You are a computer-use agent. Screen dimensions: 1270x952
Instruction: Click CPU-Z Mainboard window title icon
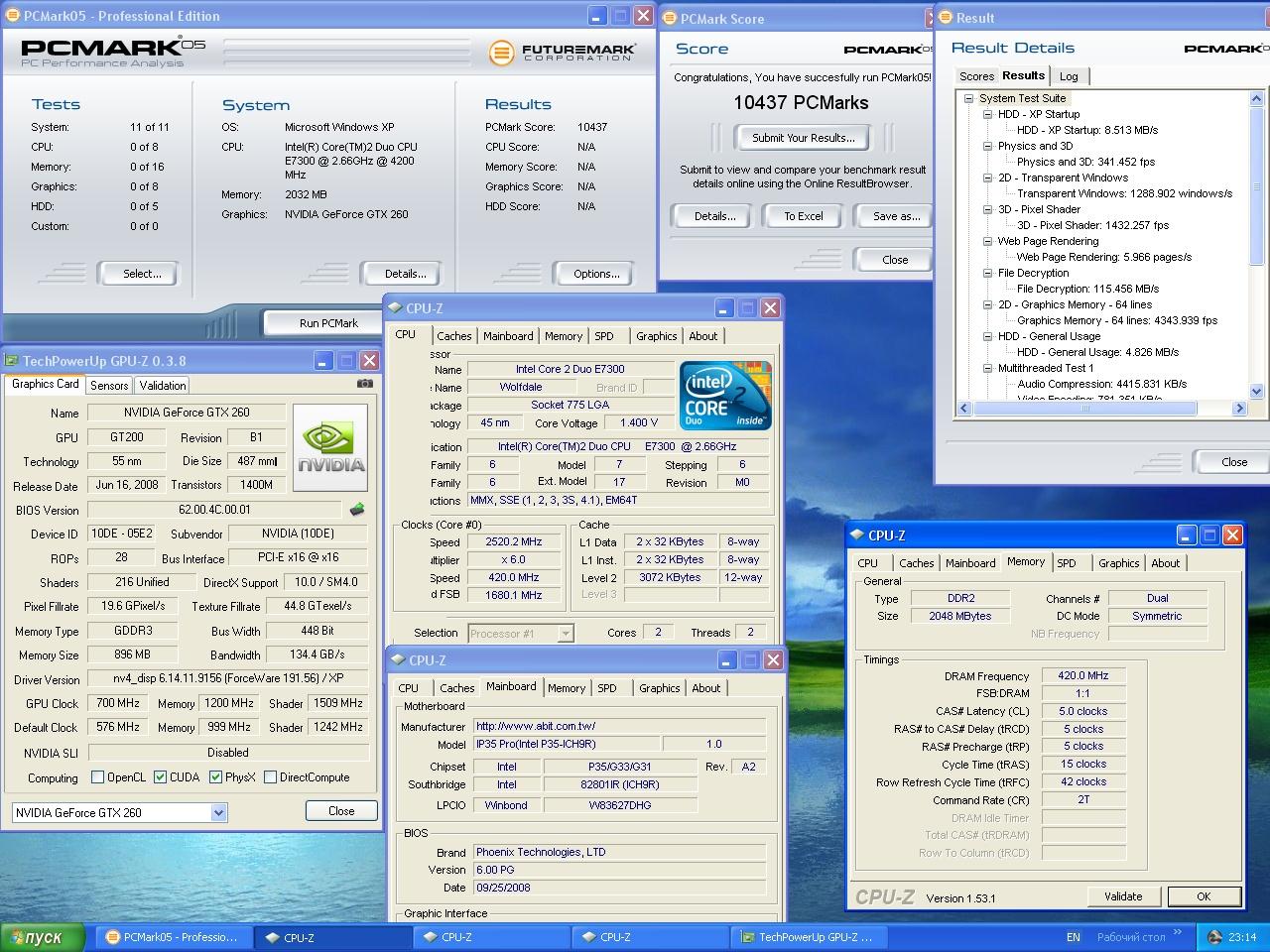(398, 660)
